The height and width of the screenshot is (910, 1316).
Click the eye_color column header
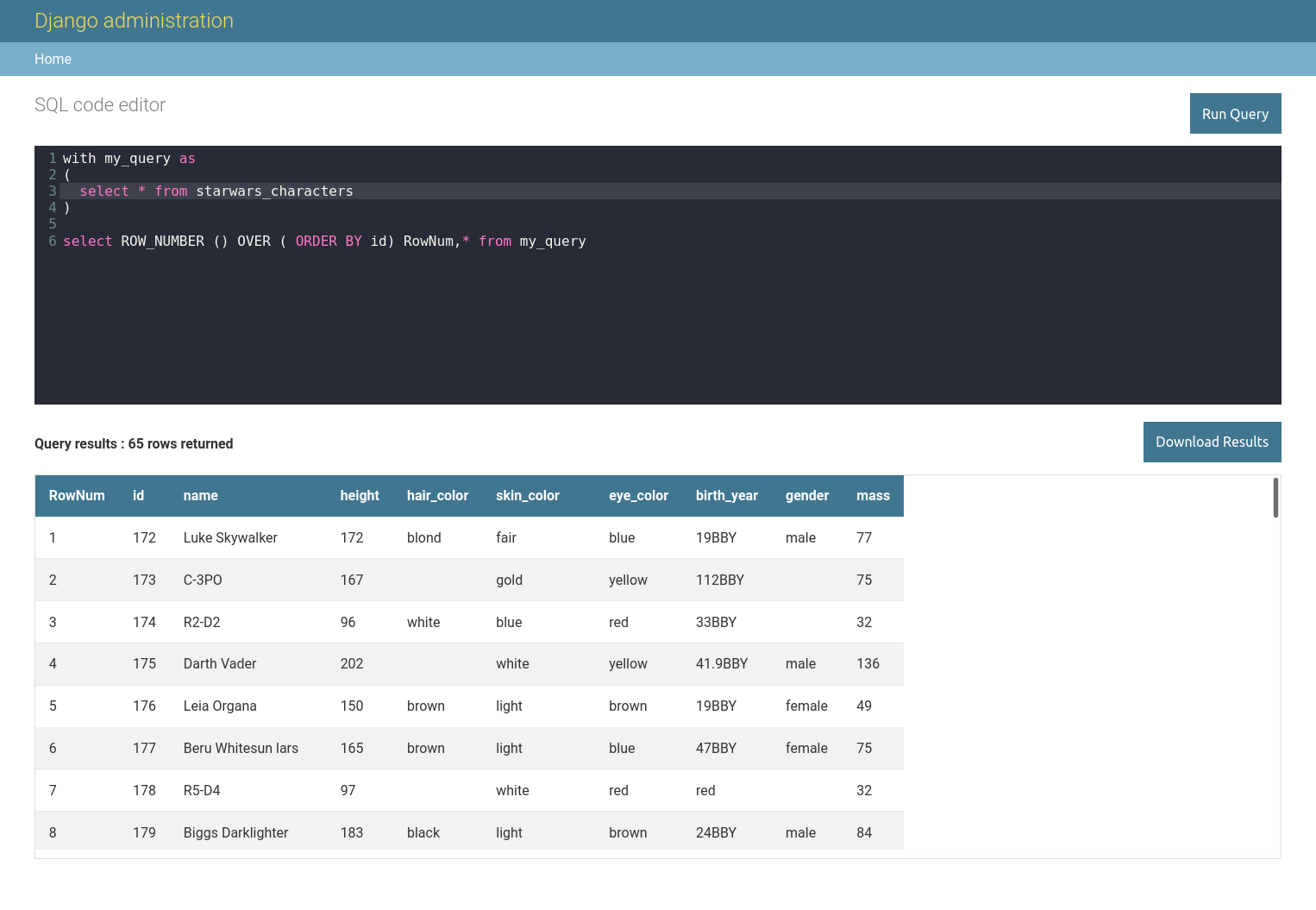tap(638, 495)
